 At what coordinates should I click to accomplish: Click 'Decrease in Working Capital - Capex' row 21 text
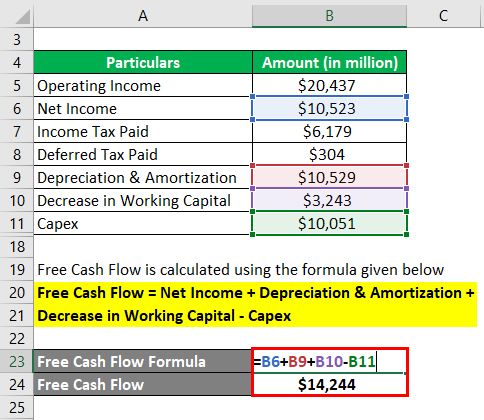pos(164,316)
